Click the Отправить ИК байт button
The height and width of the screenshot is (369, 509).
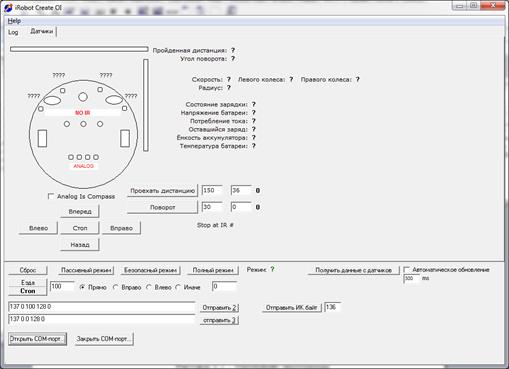292,307
